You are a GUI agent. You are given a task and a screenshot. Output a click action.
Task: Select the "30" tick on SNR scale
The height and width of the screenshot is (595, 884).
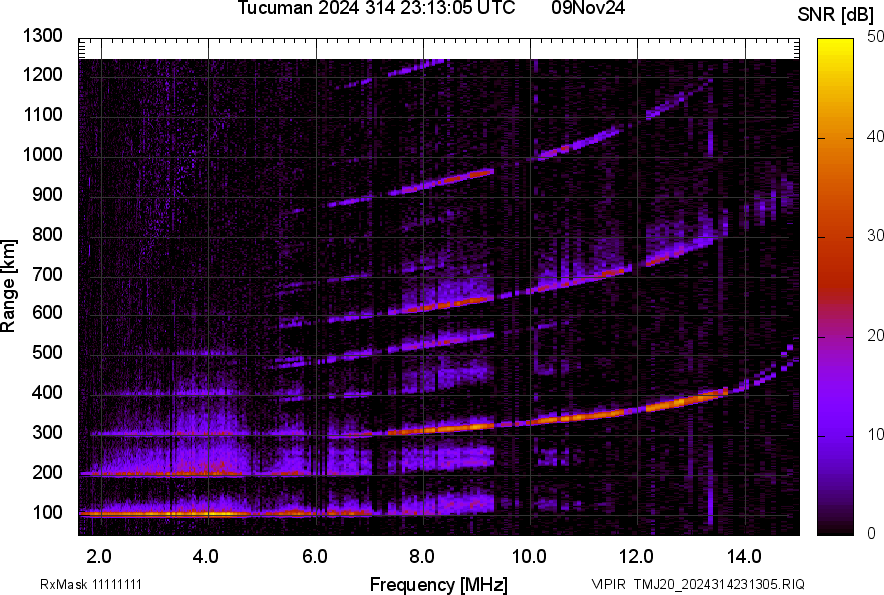coord(876,236)
